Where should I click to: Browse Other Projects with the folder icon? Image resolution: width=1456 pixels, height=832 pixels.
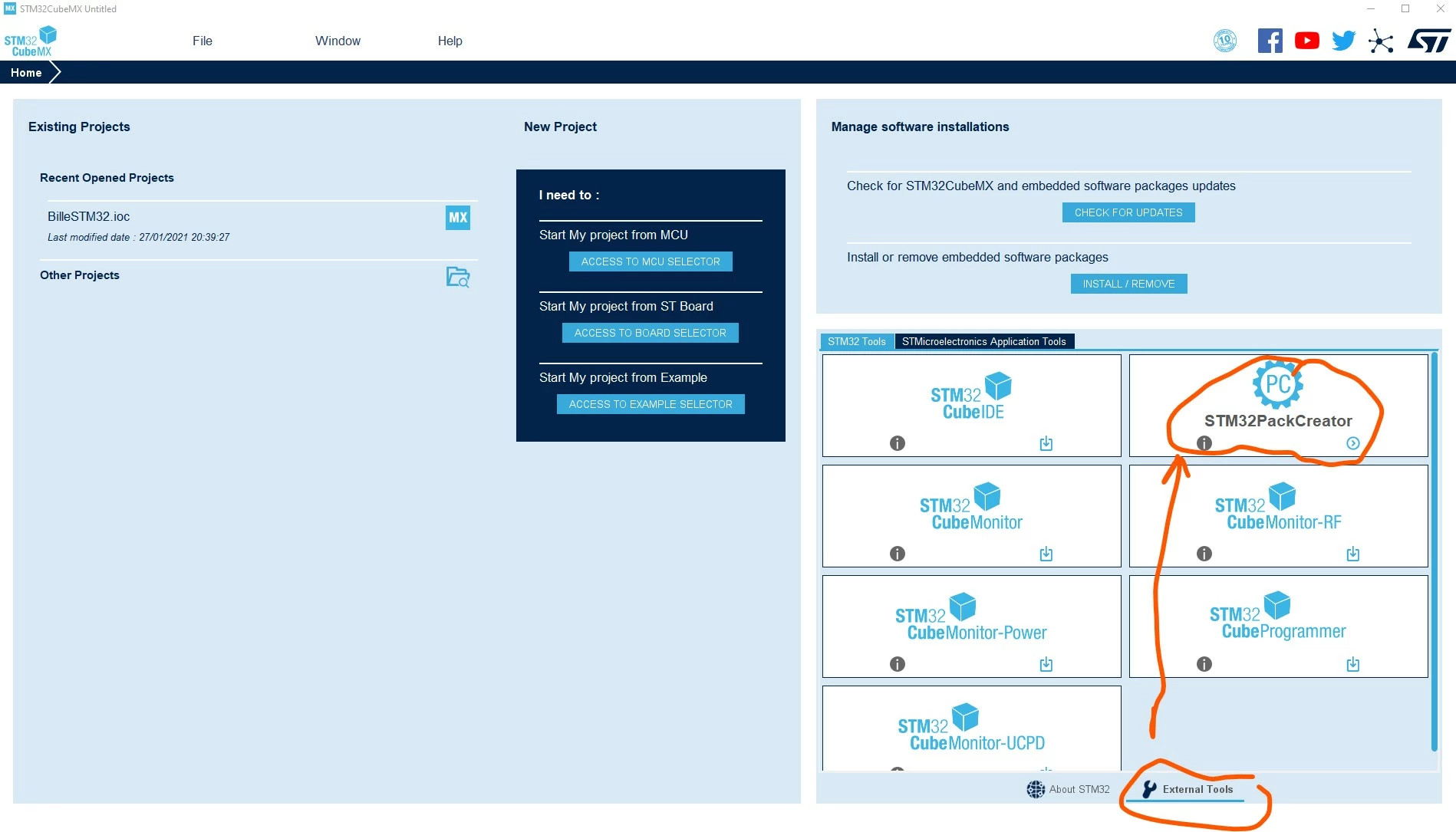pos(458,277)
